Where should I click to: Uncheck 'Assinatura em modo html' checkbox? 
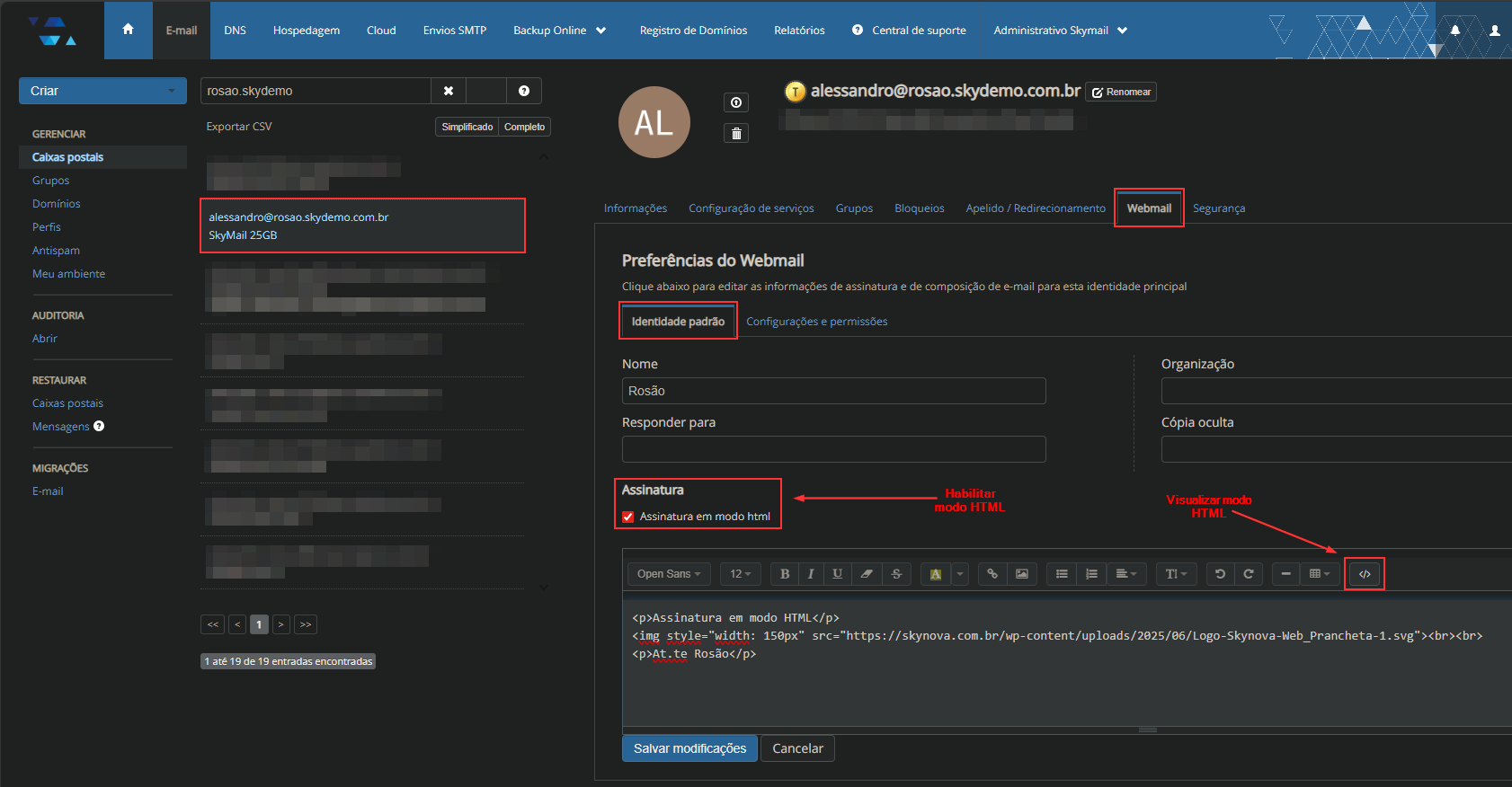click(x=628, y=517)
